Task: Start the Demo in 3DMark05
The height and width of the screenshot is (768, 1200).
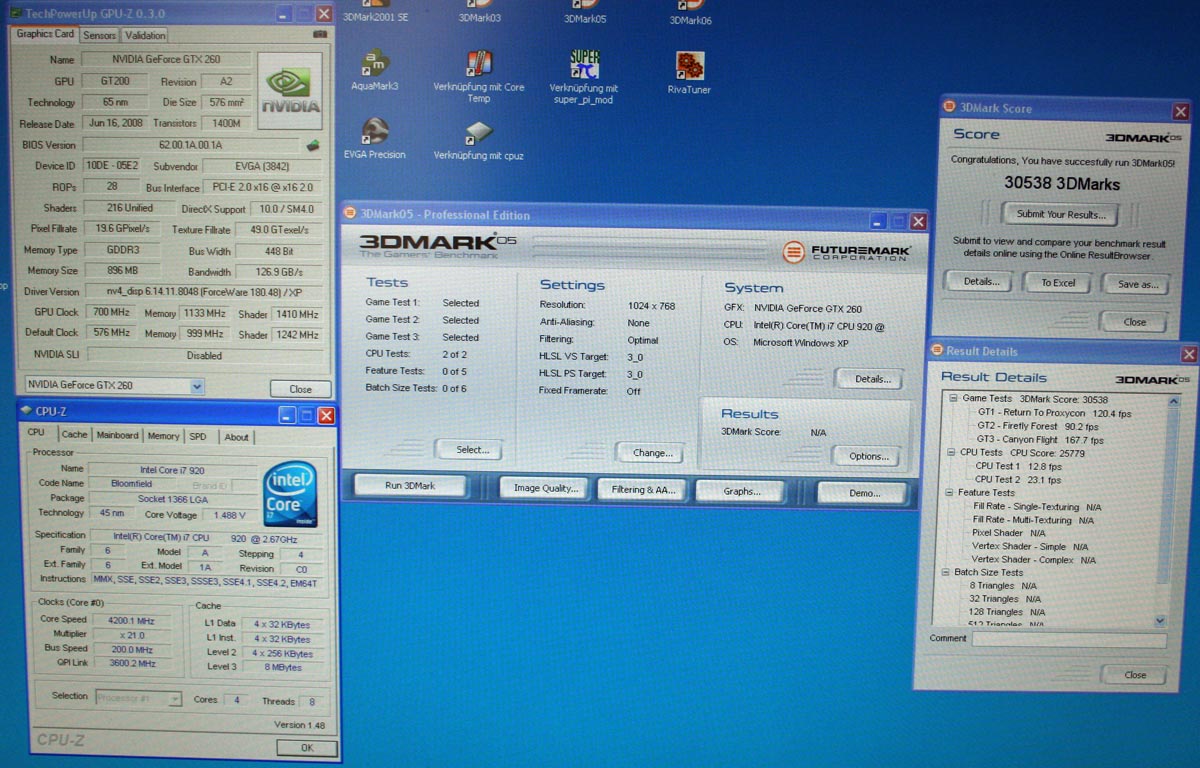Action: pos(864,492)
